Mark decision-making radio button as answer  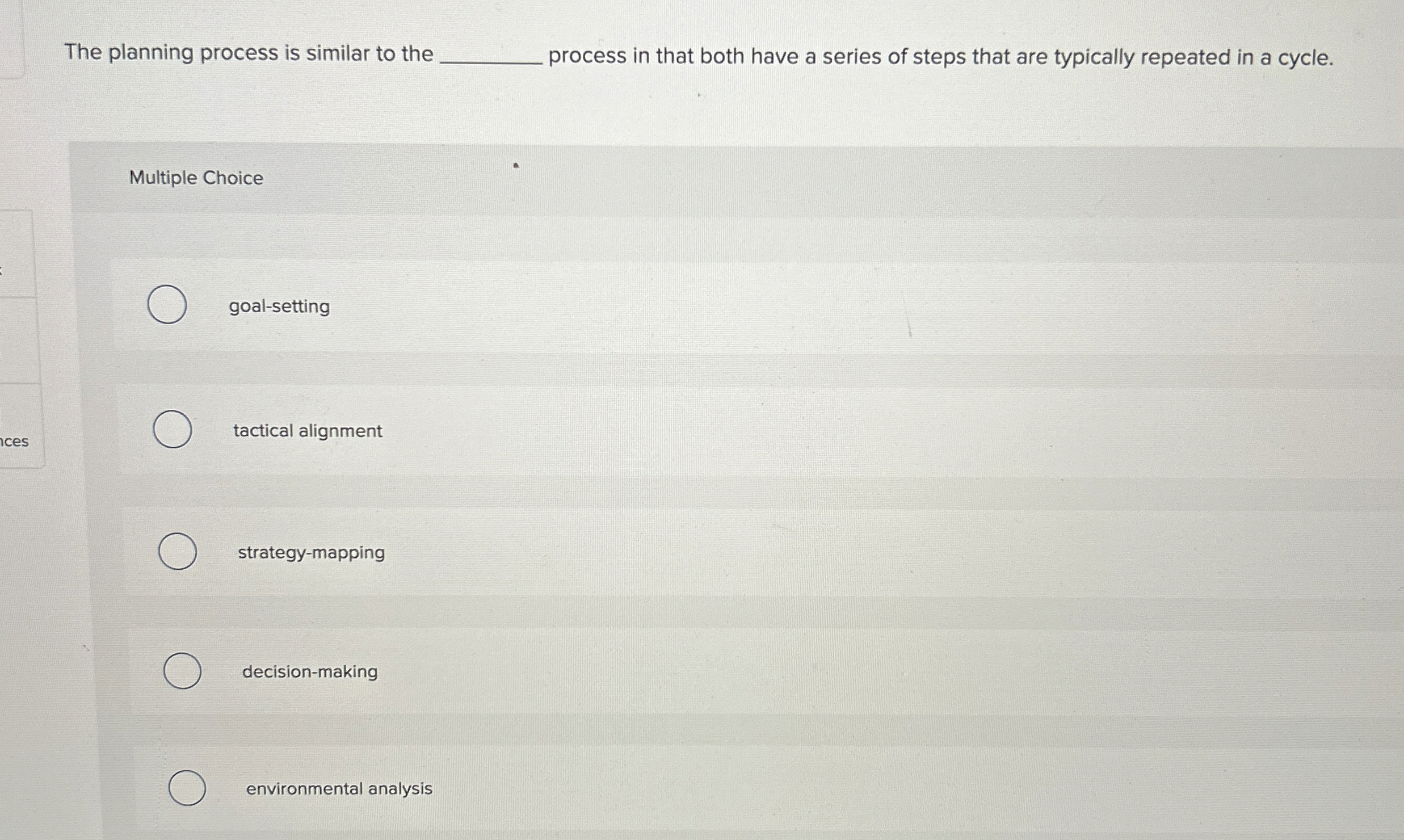[182, 671]
